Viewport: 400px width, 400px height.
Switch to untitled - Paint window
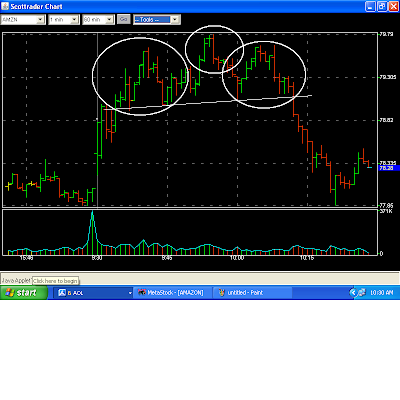(252, 293)
